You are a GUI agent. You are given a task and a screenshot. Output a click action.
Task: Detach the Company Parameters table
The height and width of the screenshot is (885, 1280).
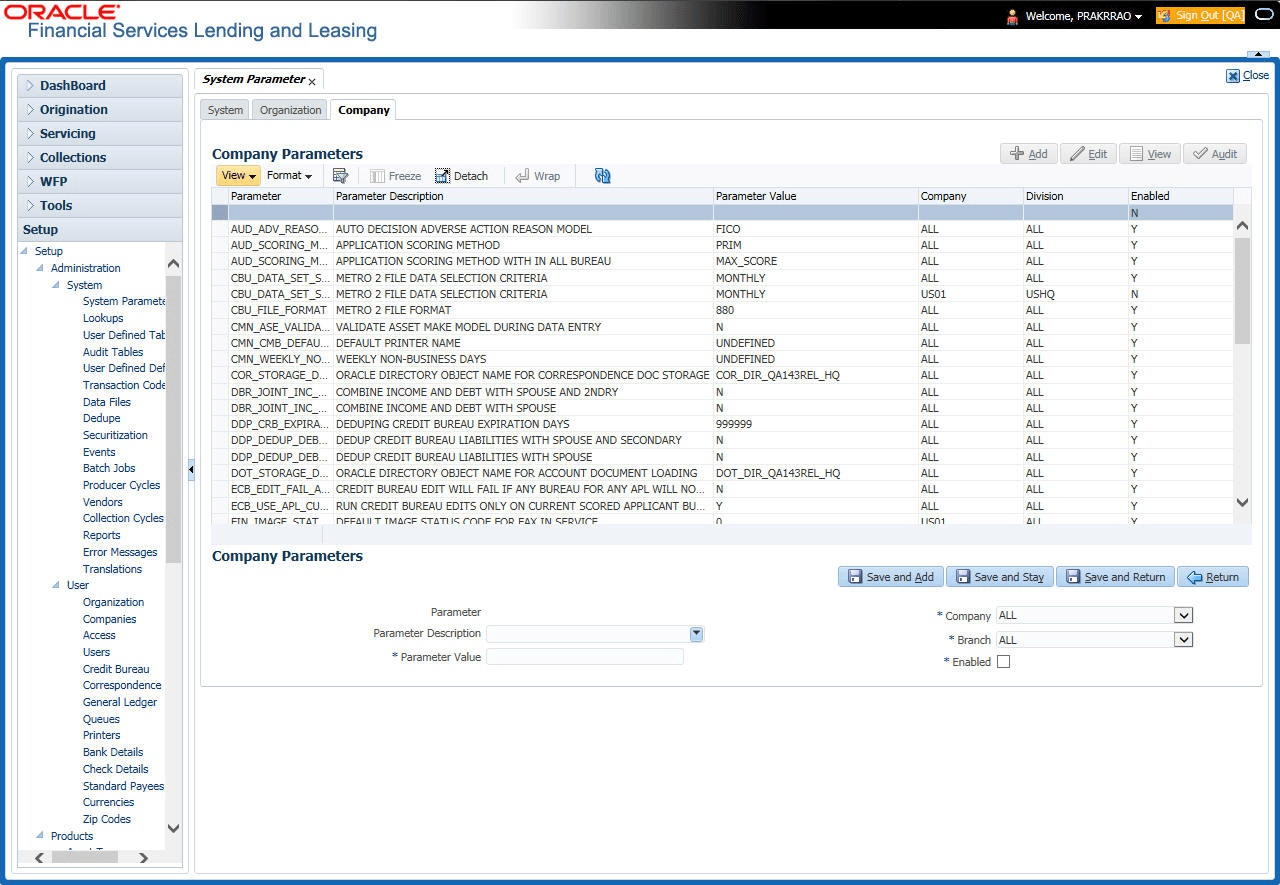coord(461,176)
